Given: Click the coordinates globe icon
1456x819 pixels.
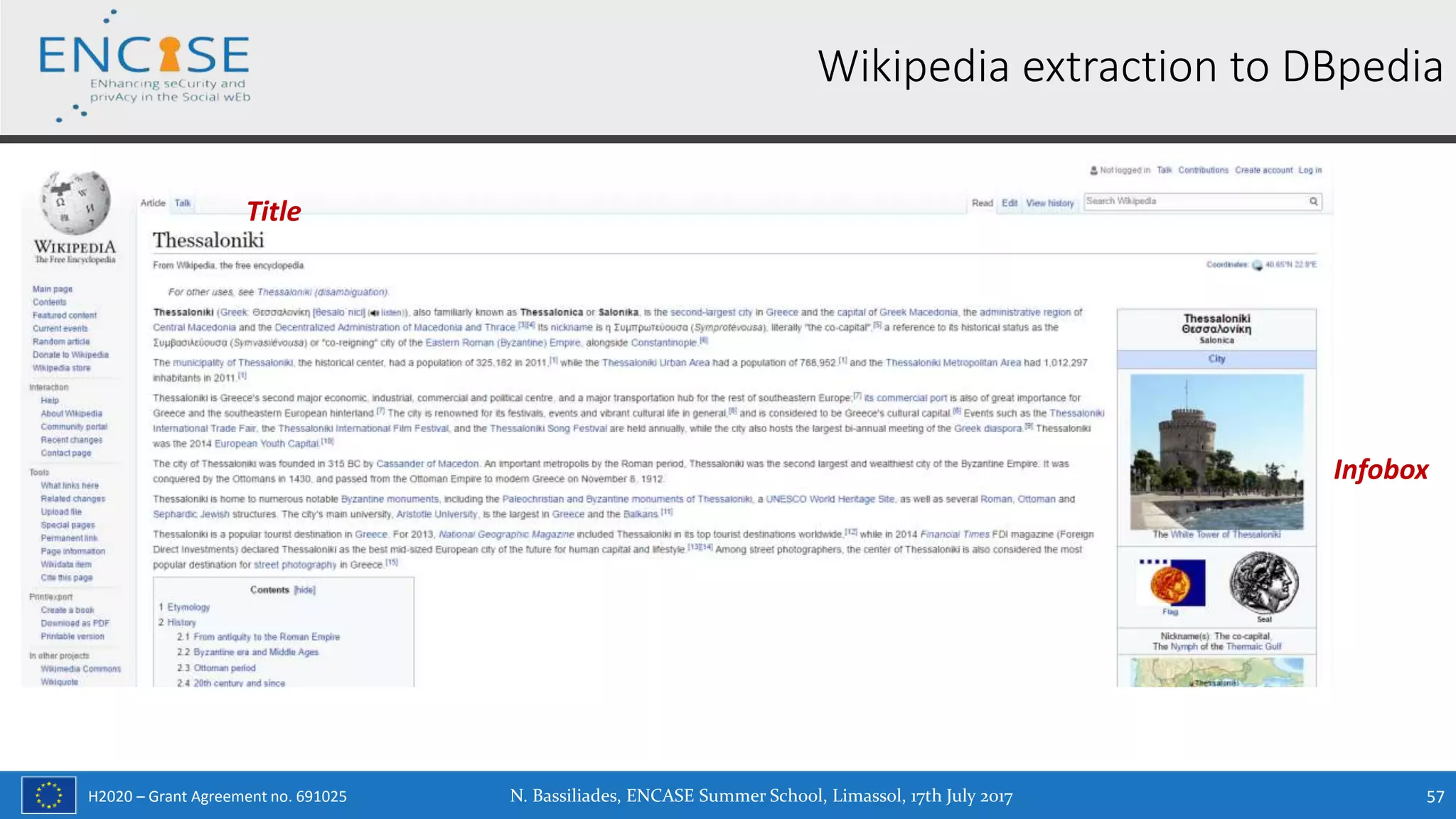Looking at the screenshot, I should tap(1257, 265).
